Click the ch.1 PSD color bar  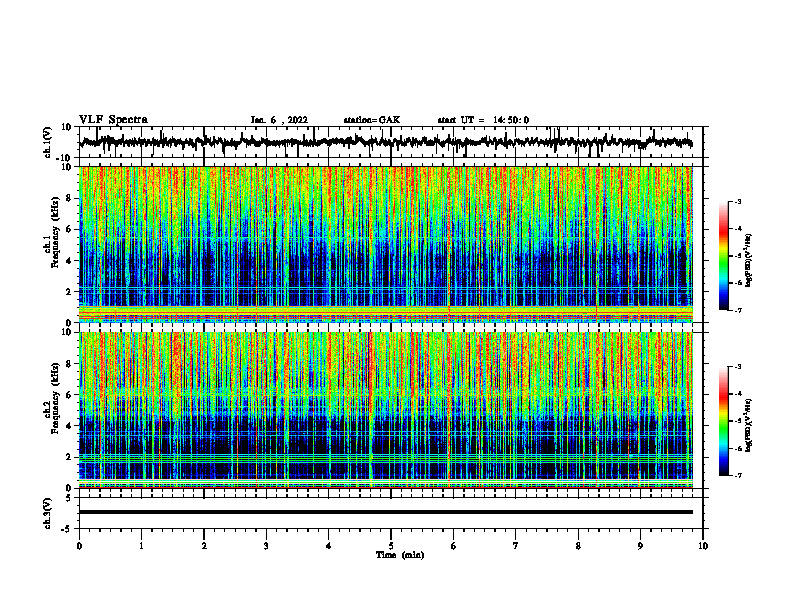723,256
